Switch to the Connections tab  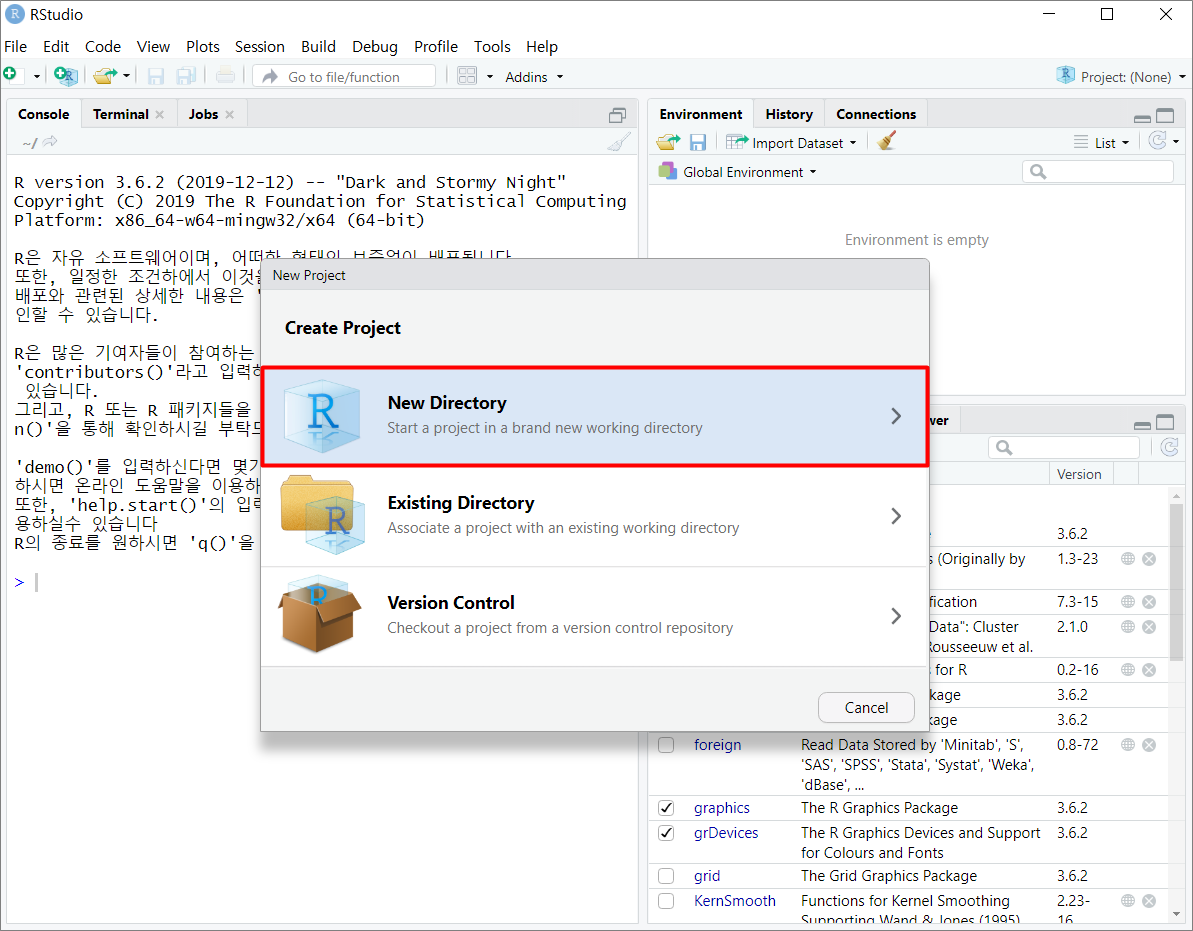point(876,114)
